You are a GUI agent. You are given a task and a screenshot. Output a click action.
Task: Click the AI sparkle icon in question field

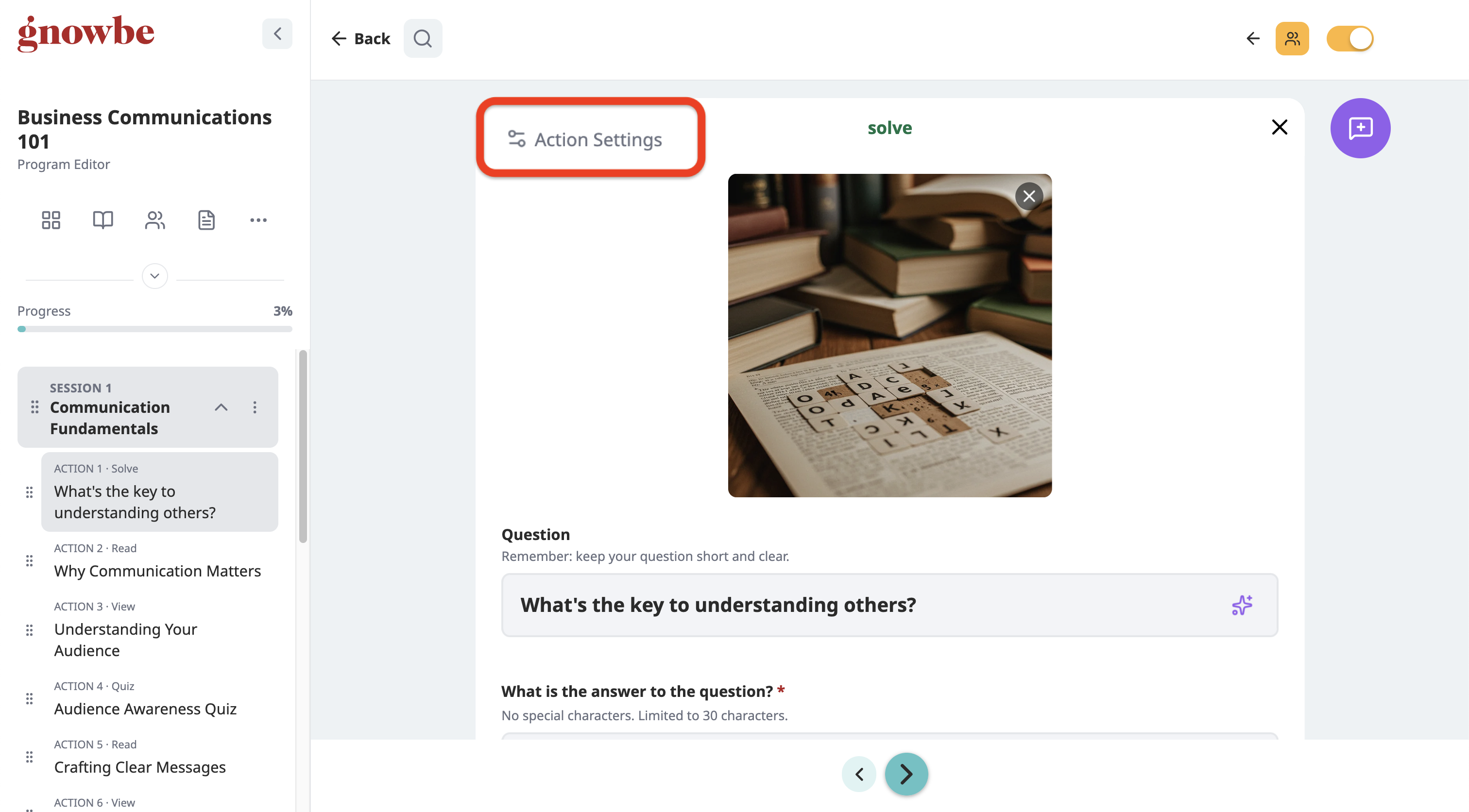coord(1242,605)
